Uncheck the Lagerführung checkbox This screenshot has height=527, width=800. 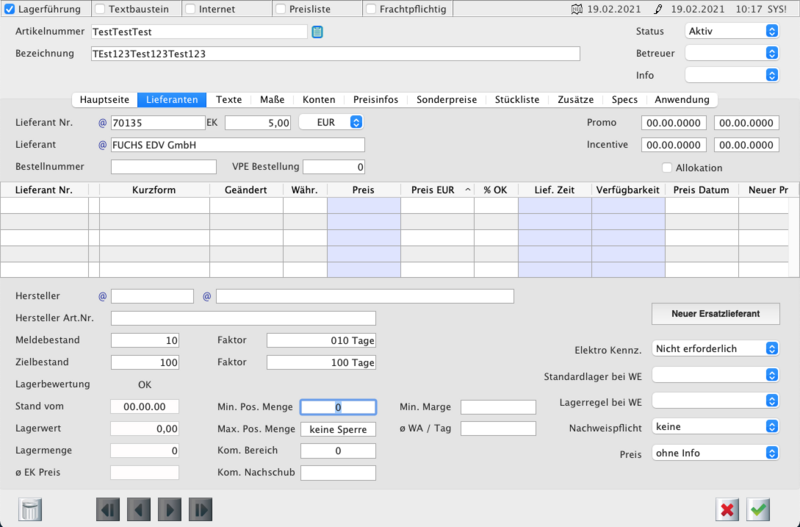click(10, 10)
